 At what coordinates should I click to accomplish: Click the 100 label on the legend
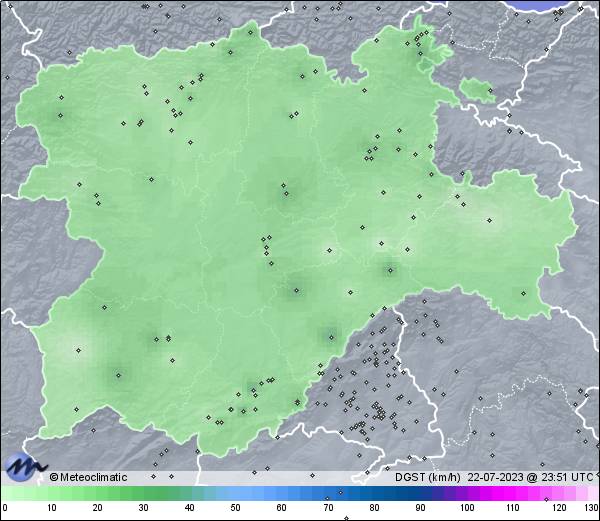467,508
